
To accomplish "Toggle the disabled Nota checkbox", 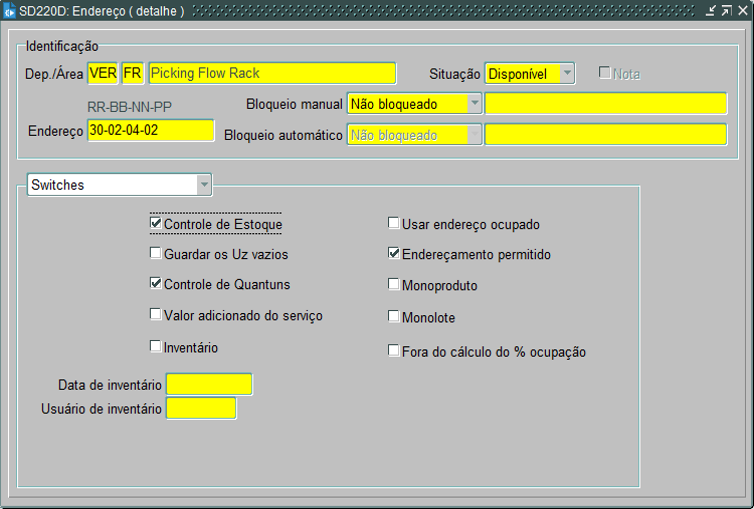I will coord(604,73).
